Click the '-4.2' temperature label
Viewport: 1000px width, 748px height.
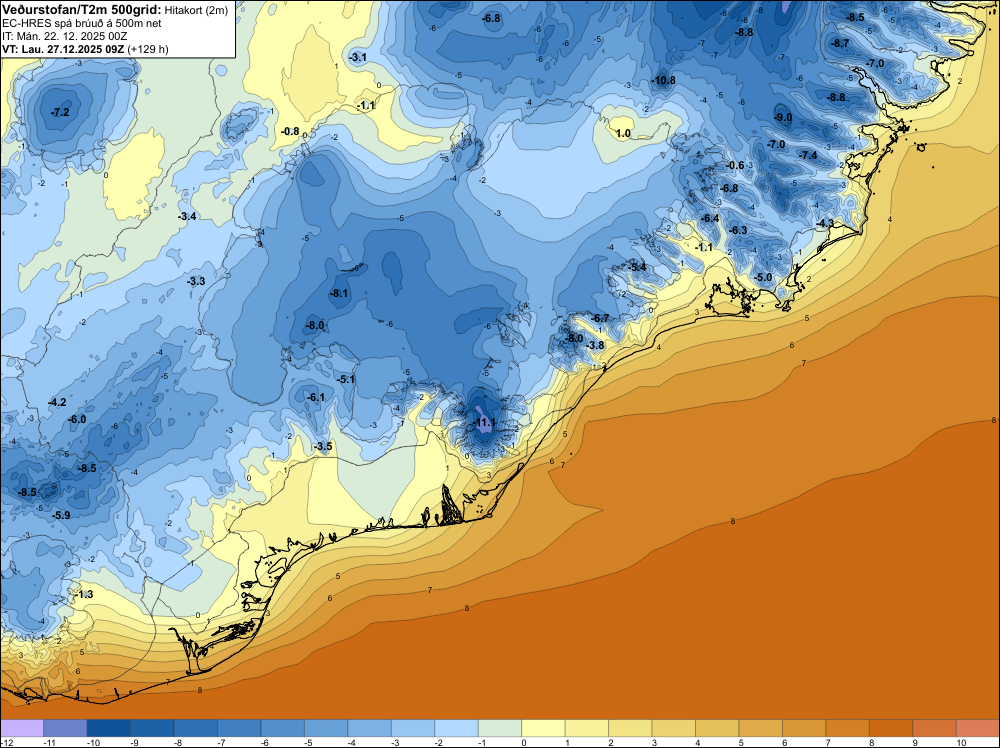57,402
